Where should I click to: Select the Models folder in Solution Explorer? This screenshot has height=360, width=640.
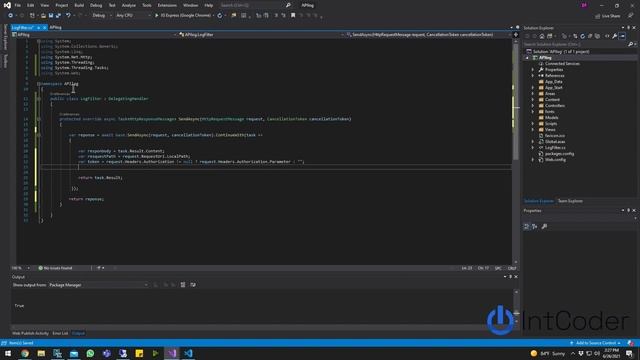point(551,118)
